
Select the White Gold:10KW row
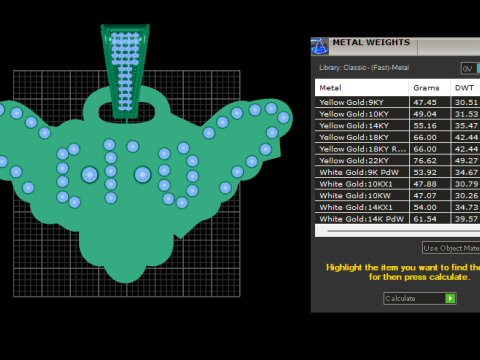point(397,195)
